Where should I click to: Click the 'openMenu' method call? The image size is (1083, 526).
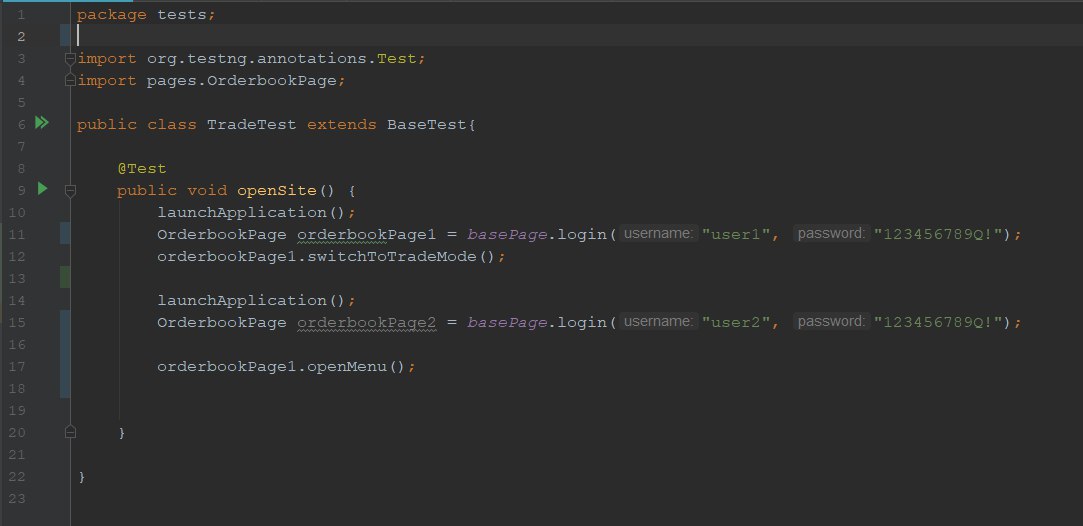click(x=347, y=367)
